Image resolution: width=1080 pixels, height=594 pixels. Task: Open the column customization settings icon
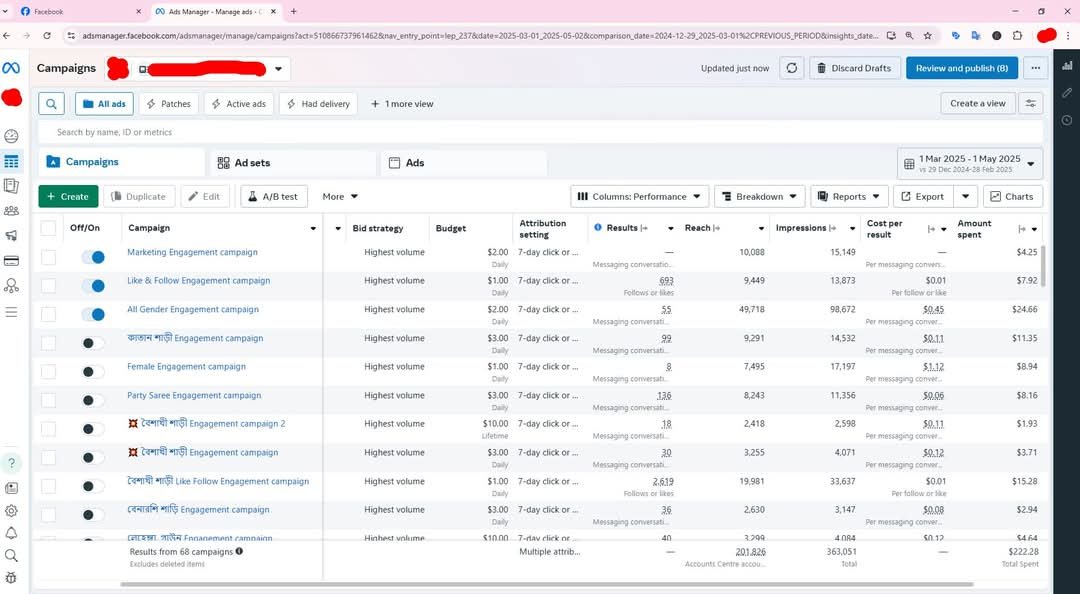[1031, 104]
